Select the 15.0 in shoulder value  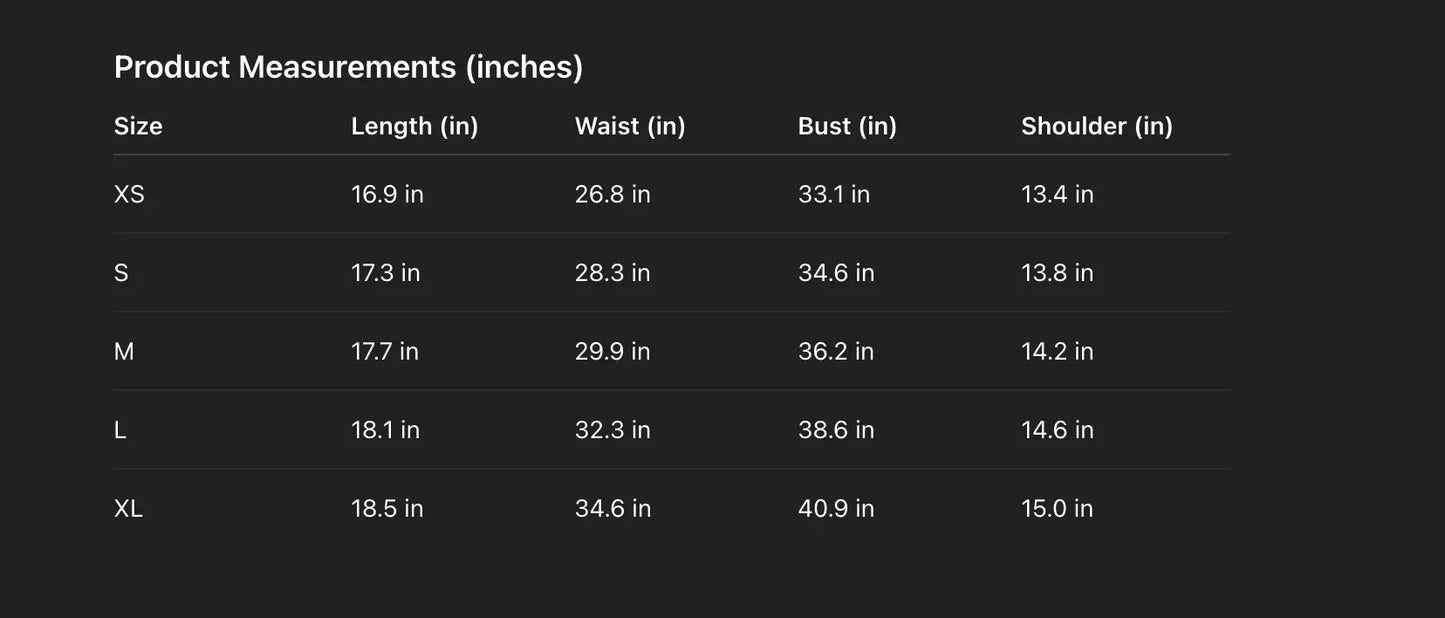(1057, 508)
